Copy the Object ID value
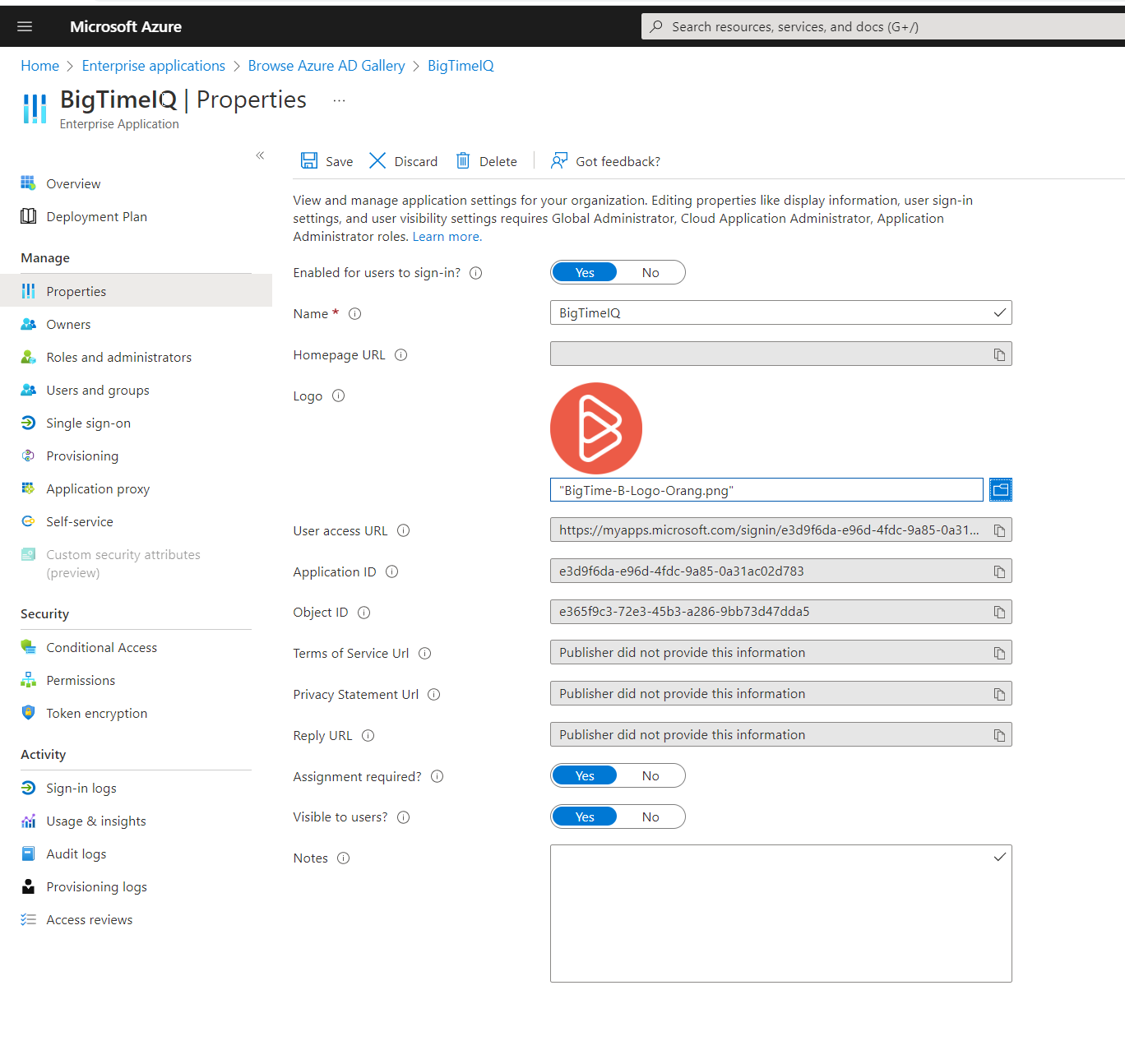 999,612
